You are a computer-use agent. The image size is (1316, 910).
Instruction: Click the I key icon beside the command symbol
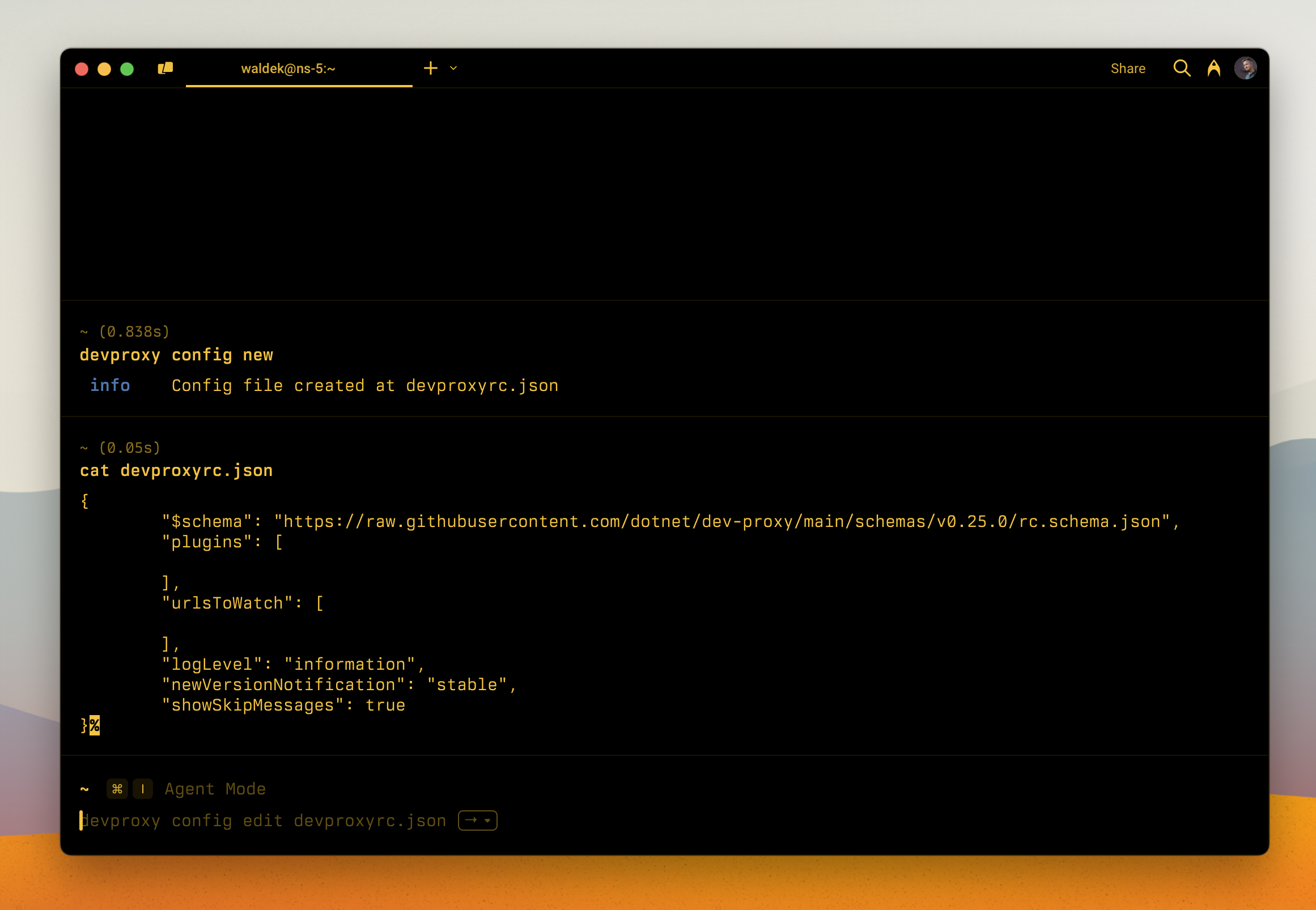tap(143, 789)
